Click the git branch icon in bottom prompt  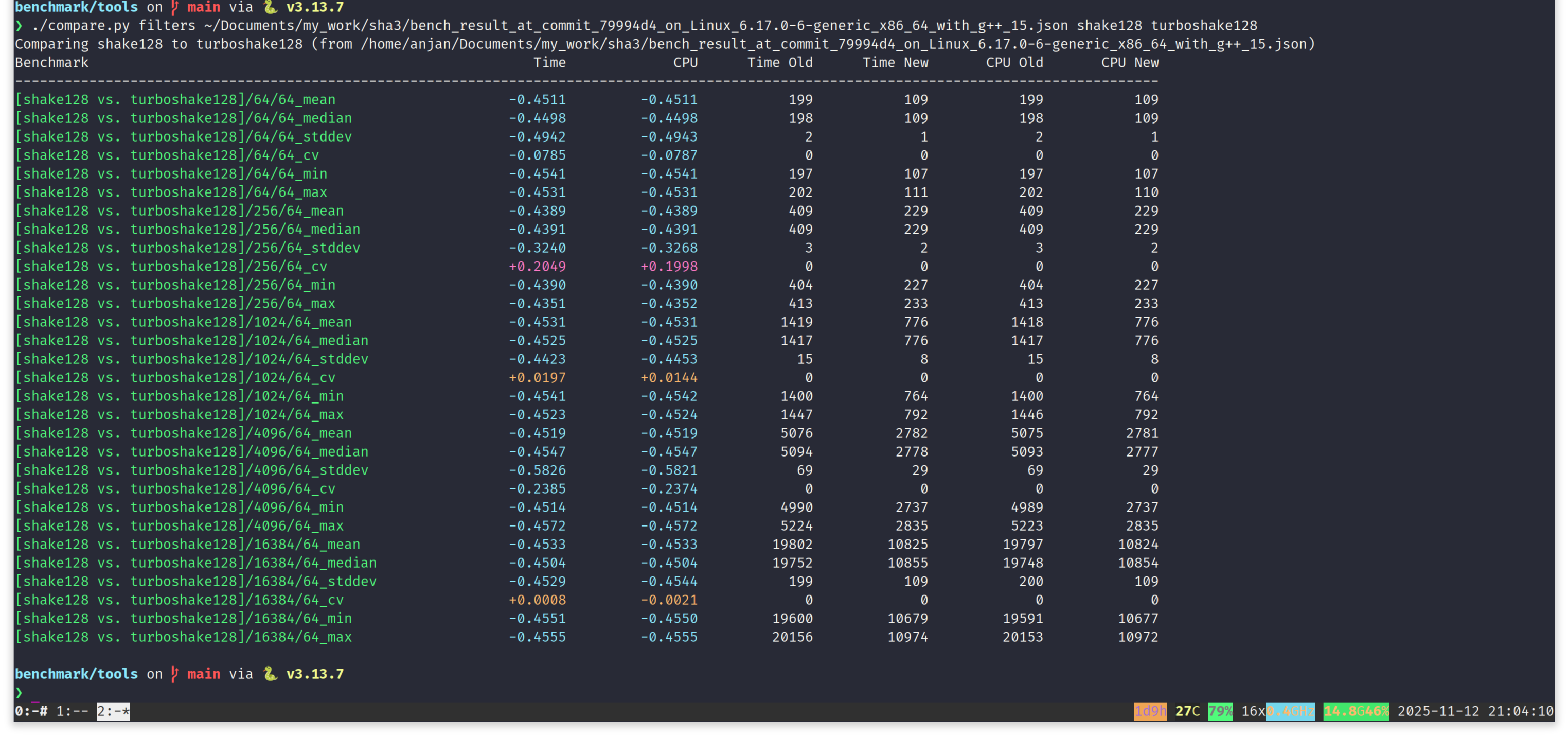(x=175, y=674)
